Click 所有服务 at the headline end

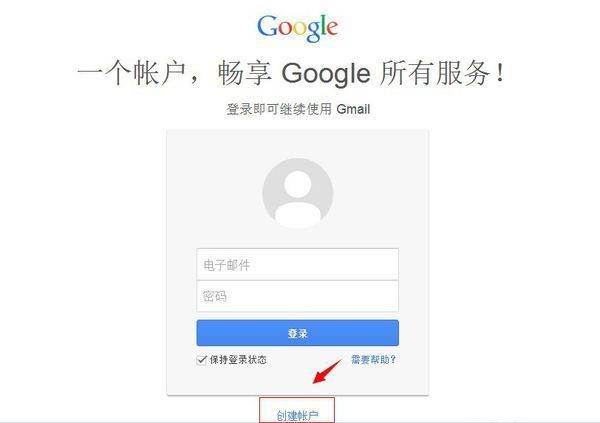click(x=435, y=73)
